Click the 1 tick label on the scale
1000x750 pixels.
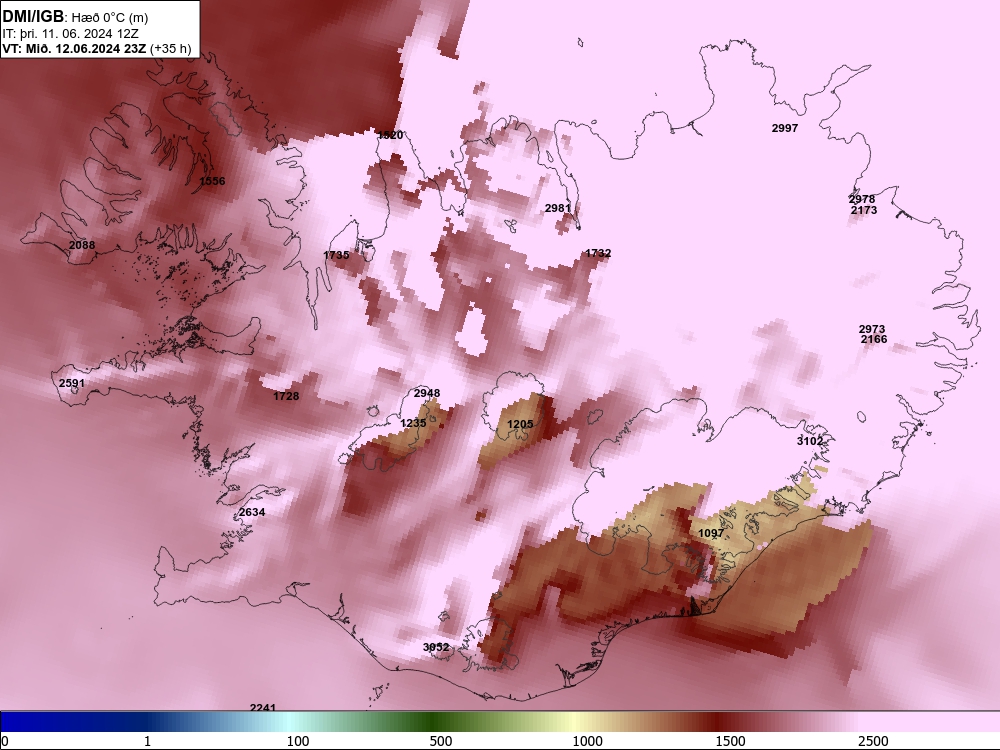147,741
